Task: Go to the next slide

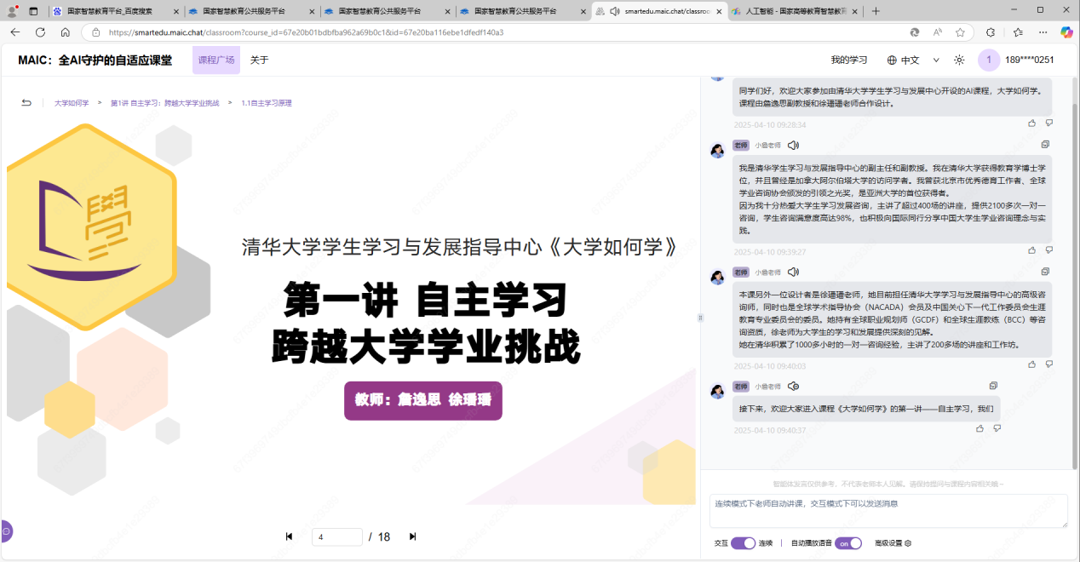Action: pyautogui.click(x=413, y=537)
